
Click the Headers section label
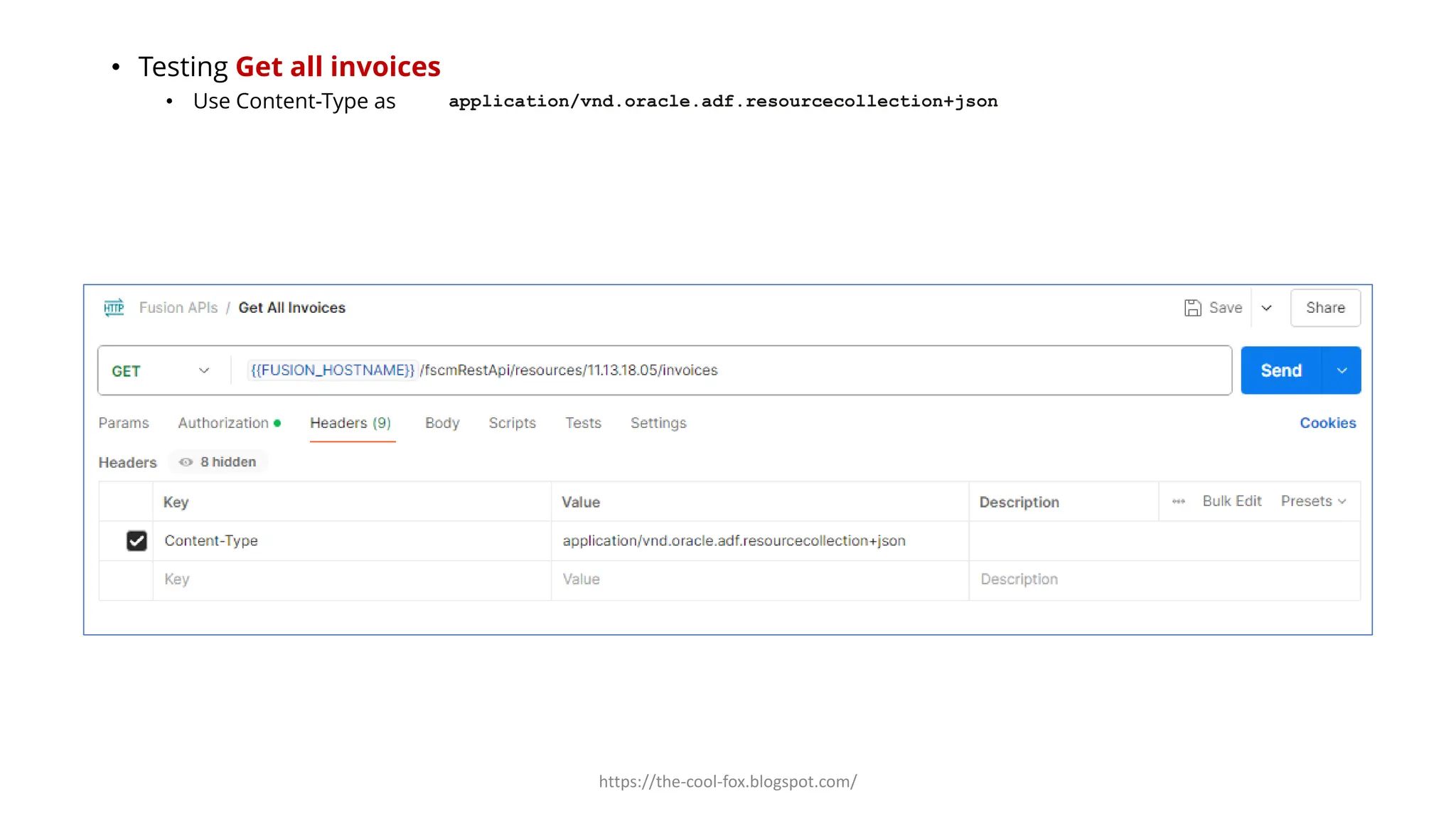(127, 463)
